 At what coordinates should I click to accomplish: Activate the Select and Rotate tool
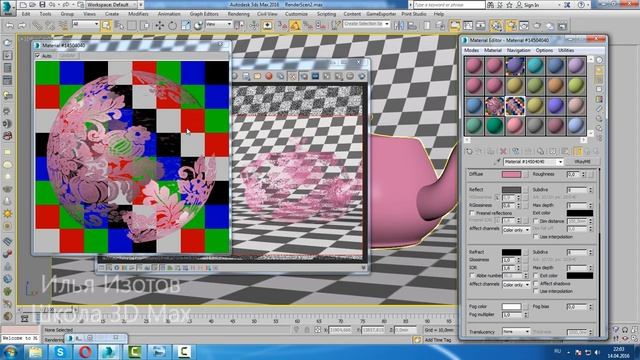click(172, 25)
